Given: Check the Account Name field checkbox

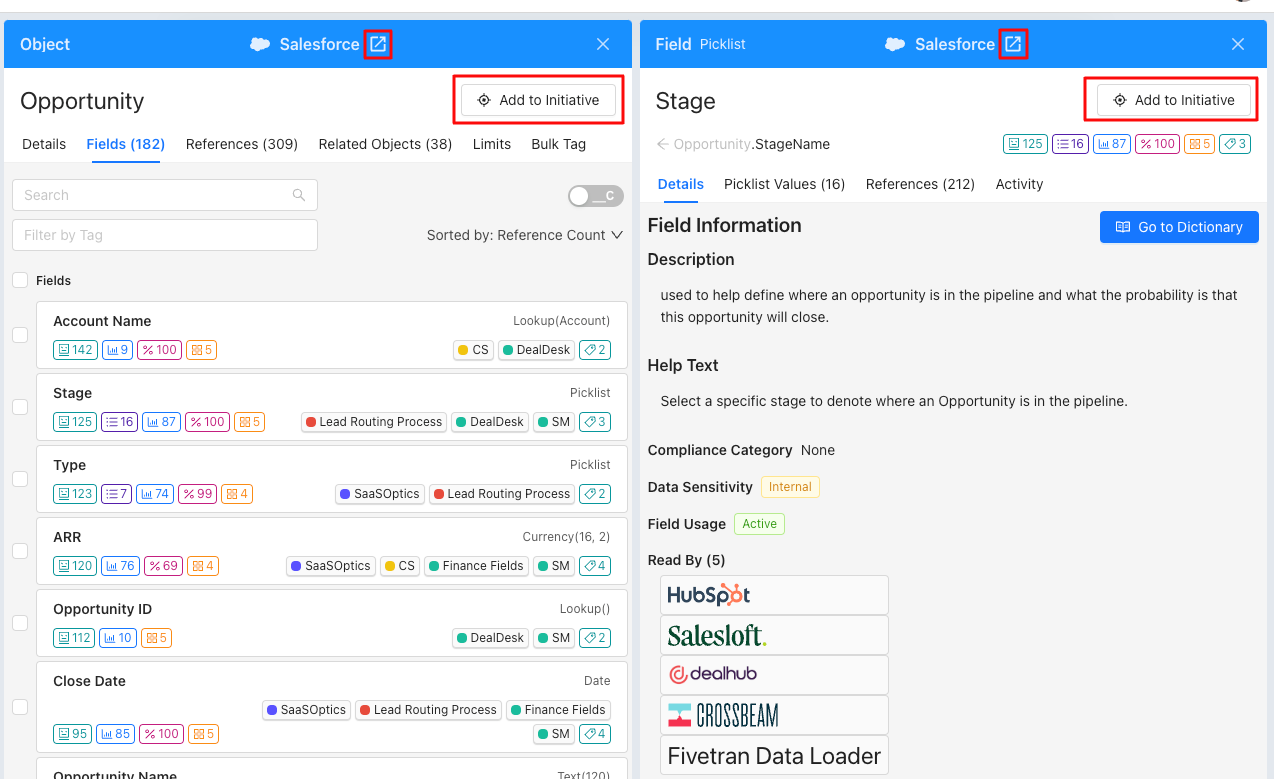Looking at the screenshot, I should (20, 335).
